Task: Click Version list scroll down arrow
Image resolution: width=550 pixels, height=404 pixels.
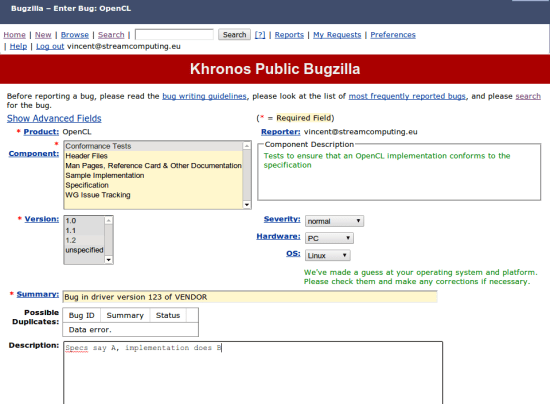Action: pyautogui.click(x=109, y=260)
